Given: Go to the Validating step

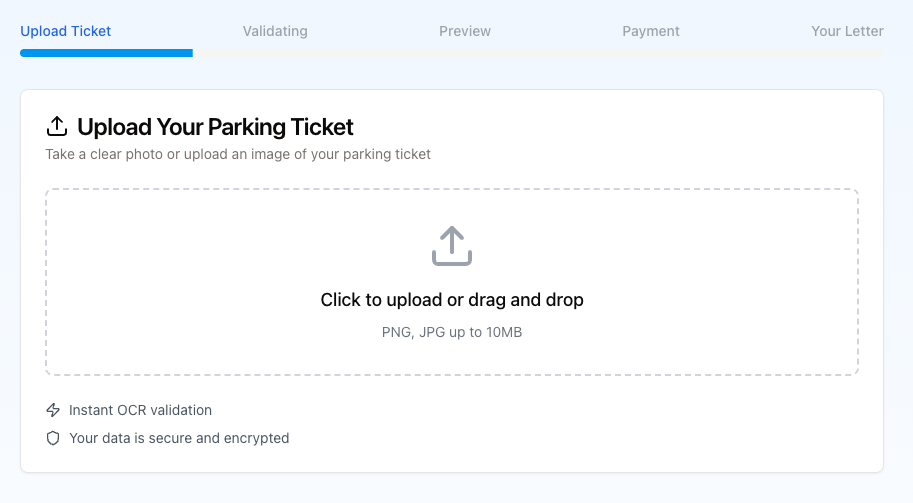Looking at the screenshot, I should point(275,31).
